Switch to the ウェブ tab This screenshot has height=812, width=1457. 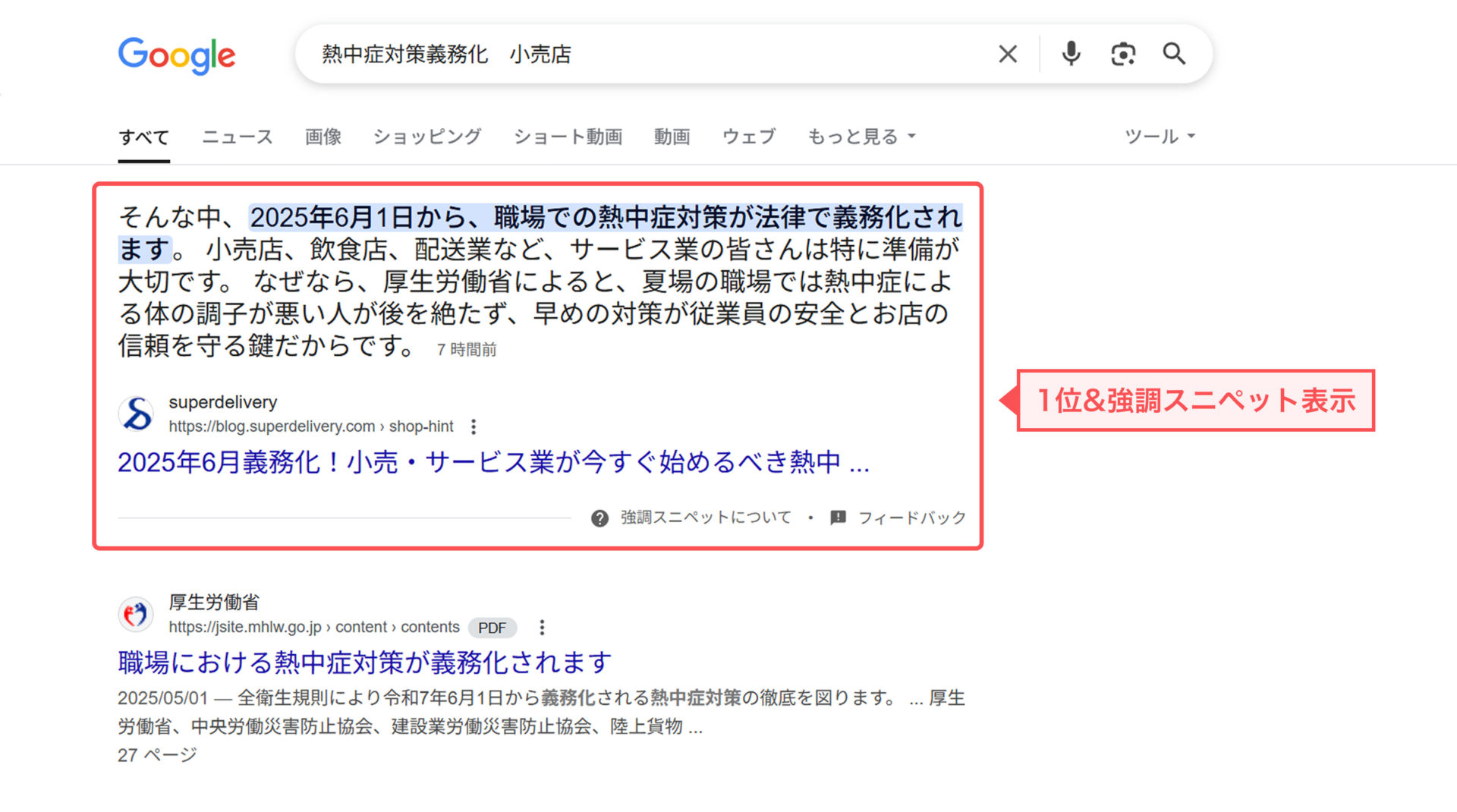click(x=749, y=137)
